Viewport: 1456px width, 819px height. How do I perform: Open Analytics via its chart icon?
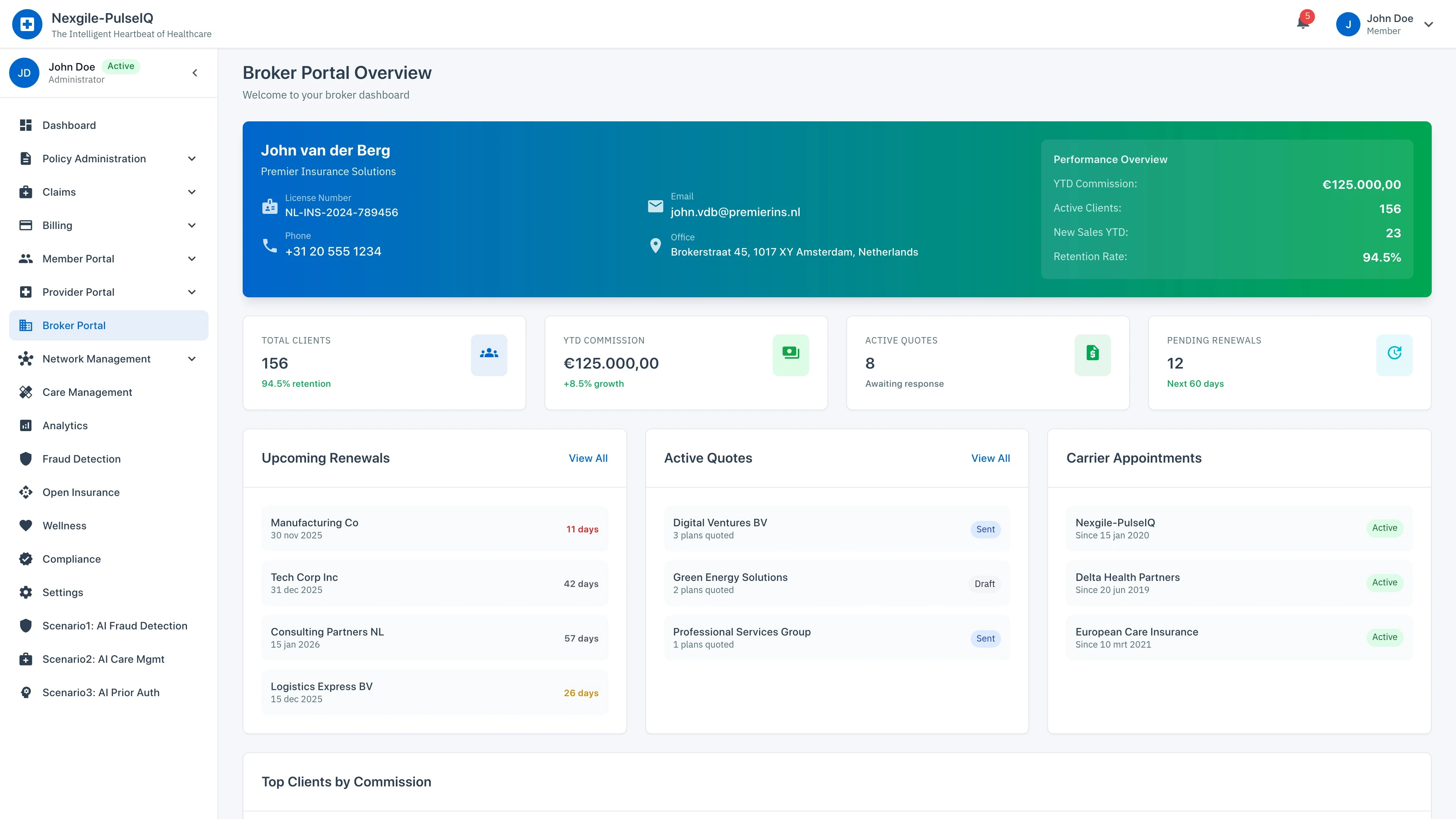pos(26,425)
